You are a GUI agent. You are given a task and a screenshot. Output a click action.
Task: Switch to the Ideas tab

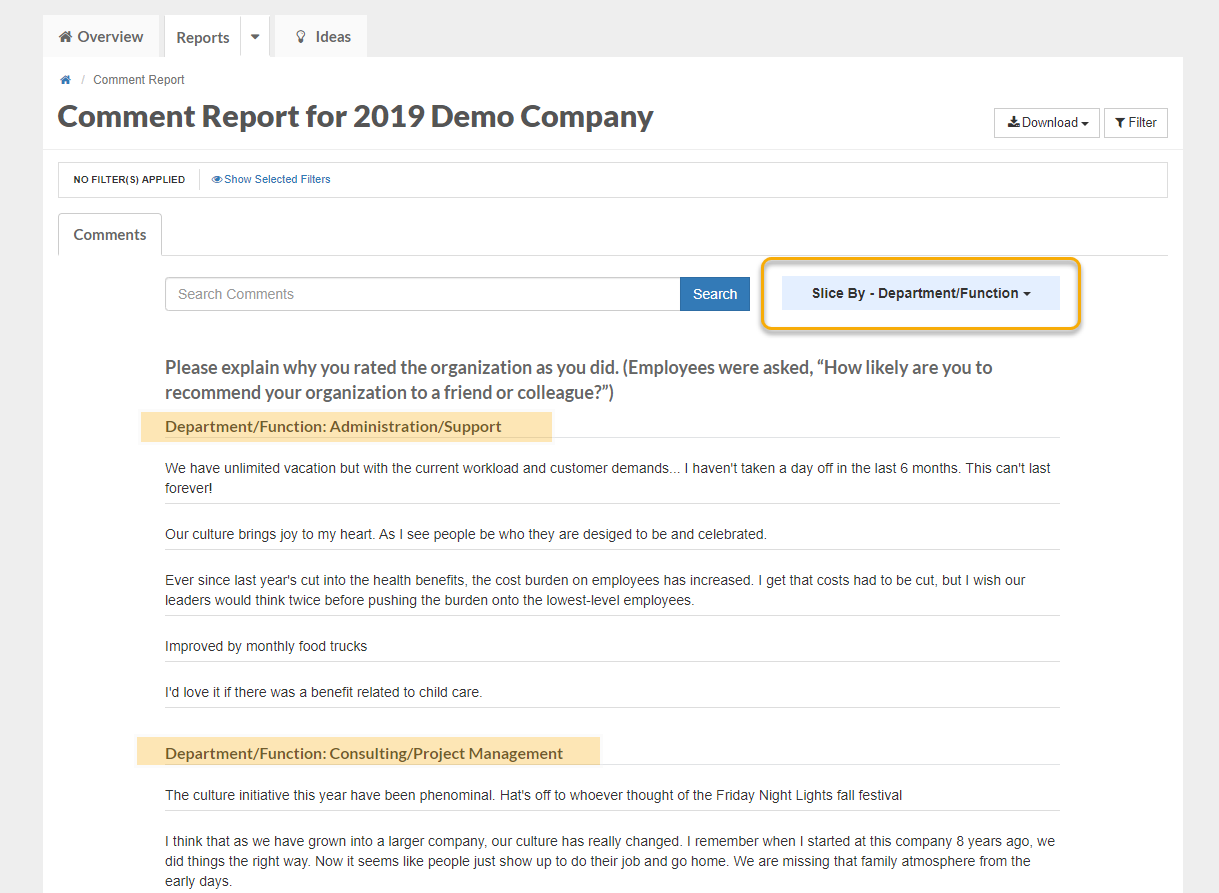point(322,37)
